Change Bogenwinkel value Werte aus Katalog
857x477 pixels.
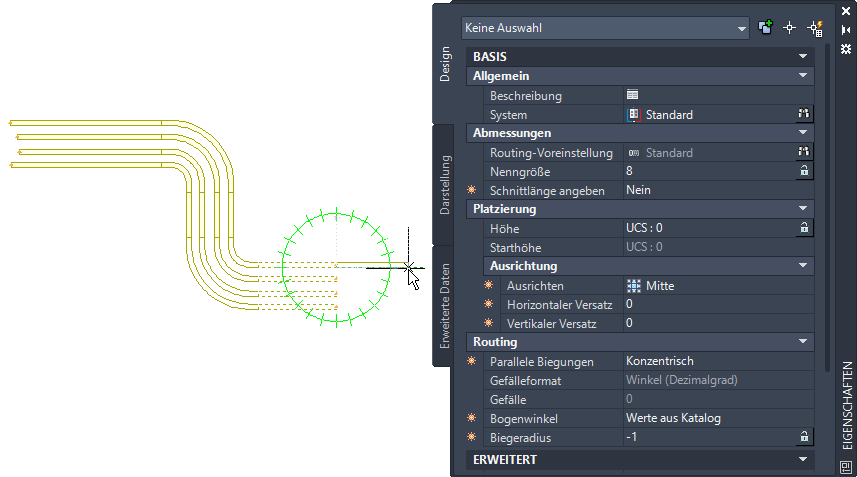tap(718, 418)
